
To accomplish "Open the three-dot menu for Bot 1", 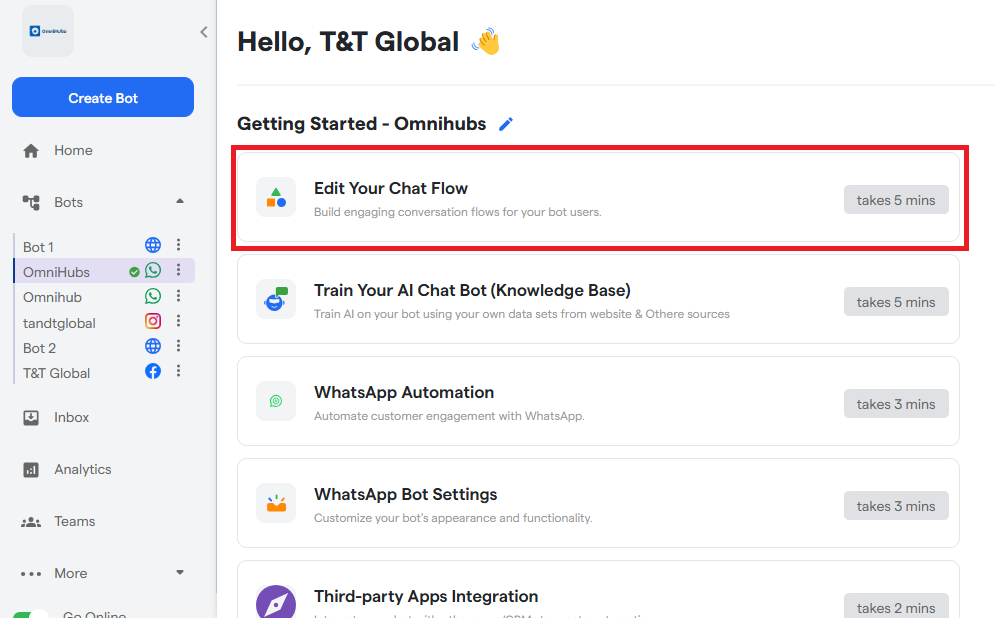I will (179, 245).
